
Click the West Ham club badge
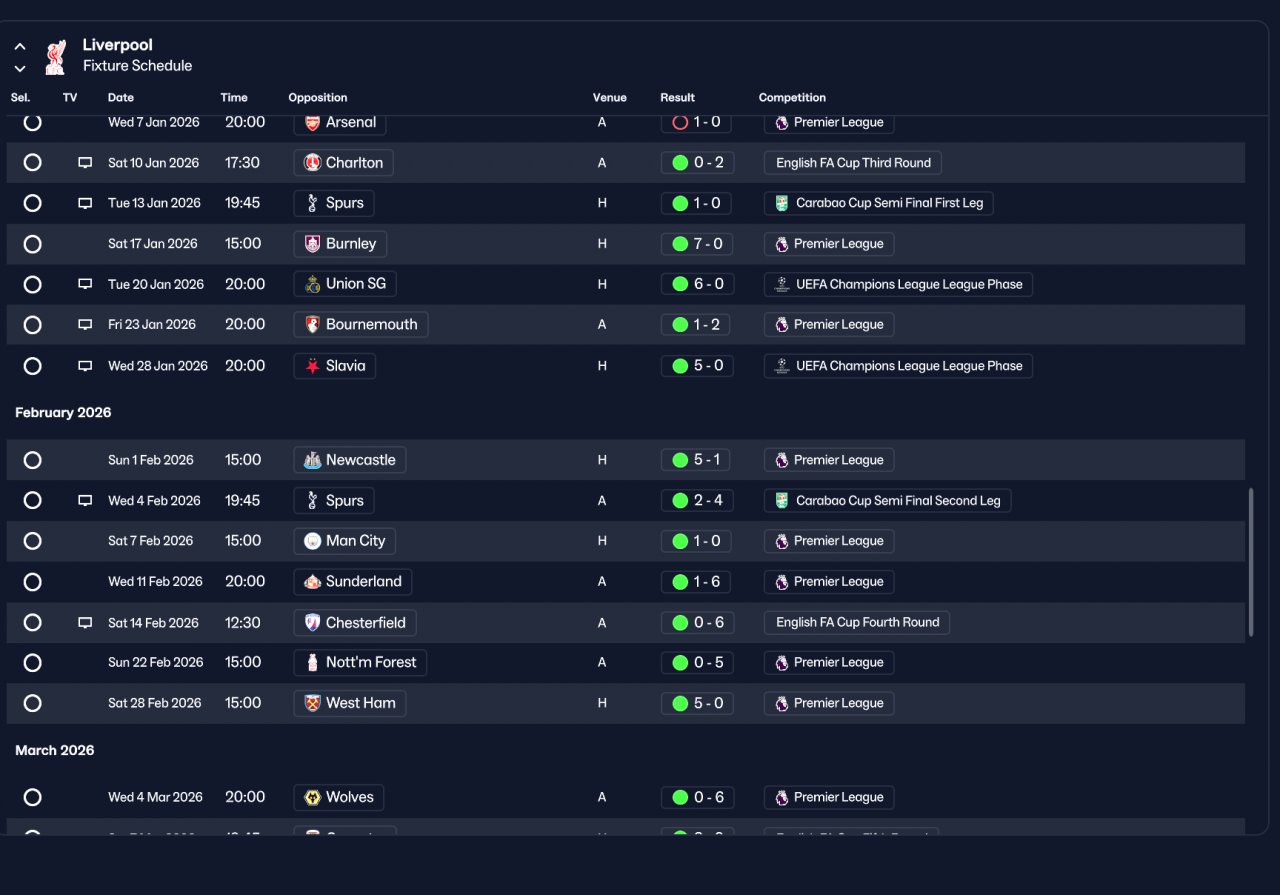tap(313, 703)
